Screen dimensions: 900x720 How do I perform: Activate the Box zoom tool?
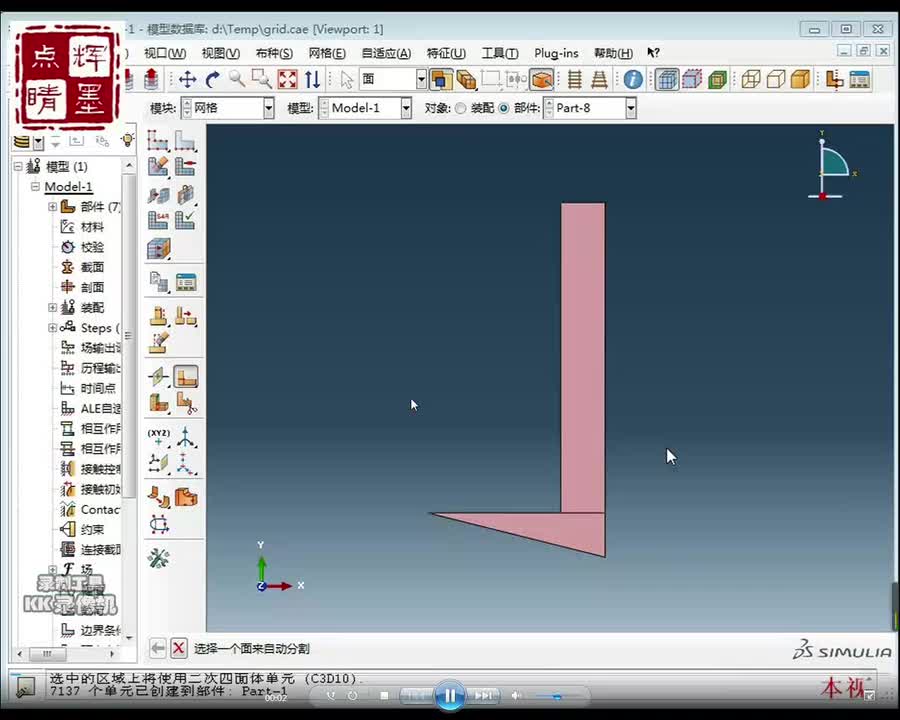click(x=262, y=79)
